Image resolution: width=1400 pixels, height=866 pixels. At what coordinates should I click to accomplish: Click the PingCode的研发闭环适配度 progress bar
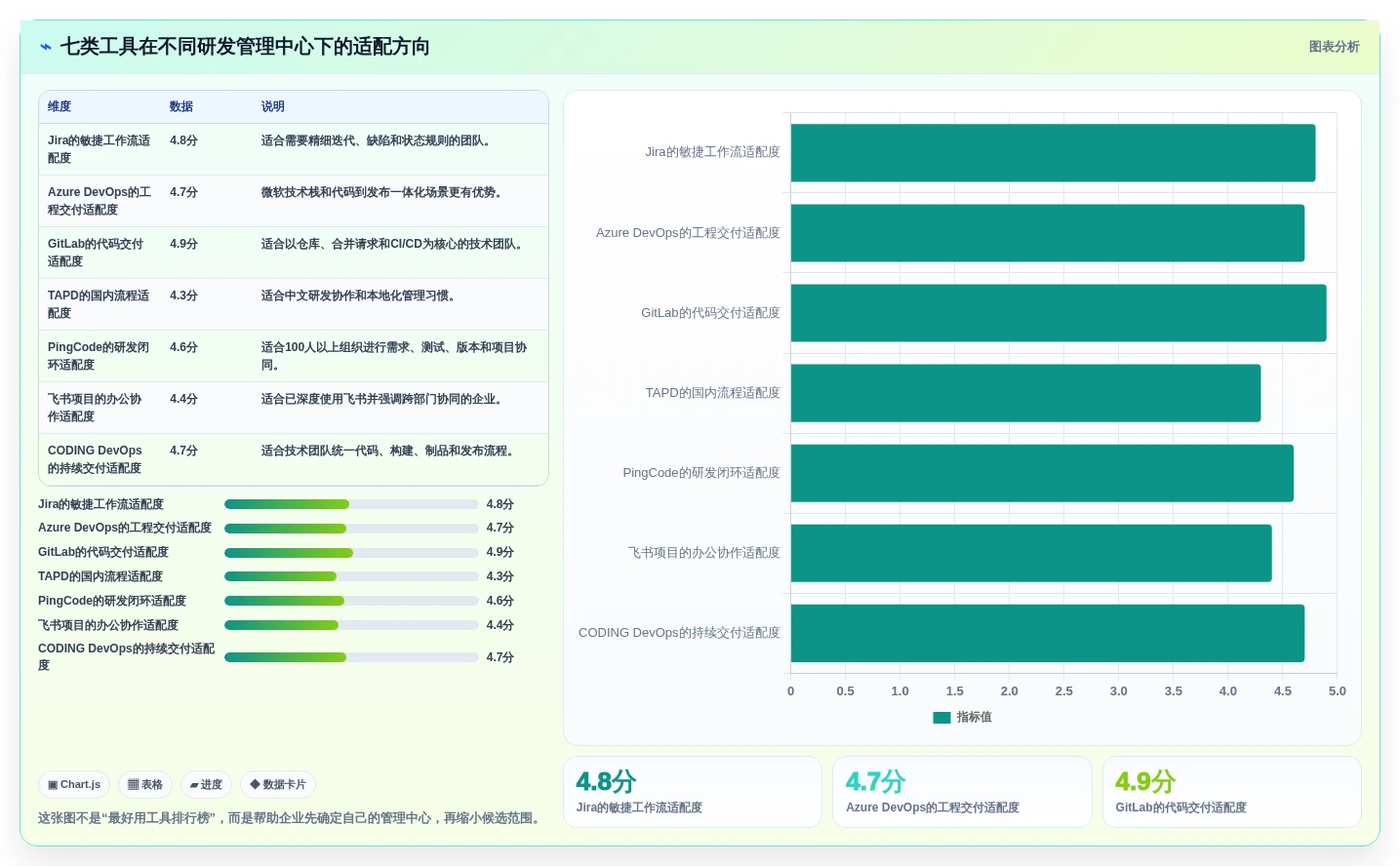pos(351,601)
